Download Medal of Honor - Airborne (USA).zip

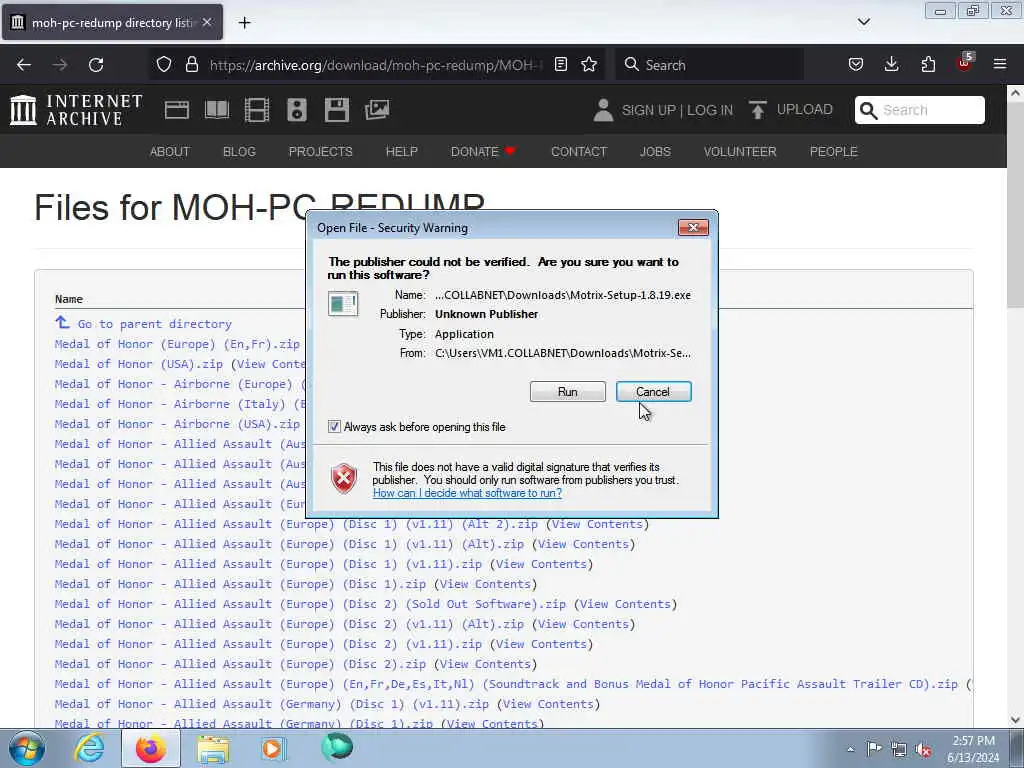tap(177, 424)
